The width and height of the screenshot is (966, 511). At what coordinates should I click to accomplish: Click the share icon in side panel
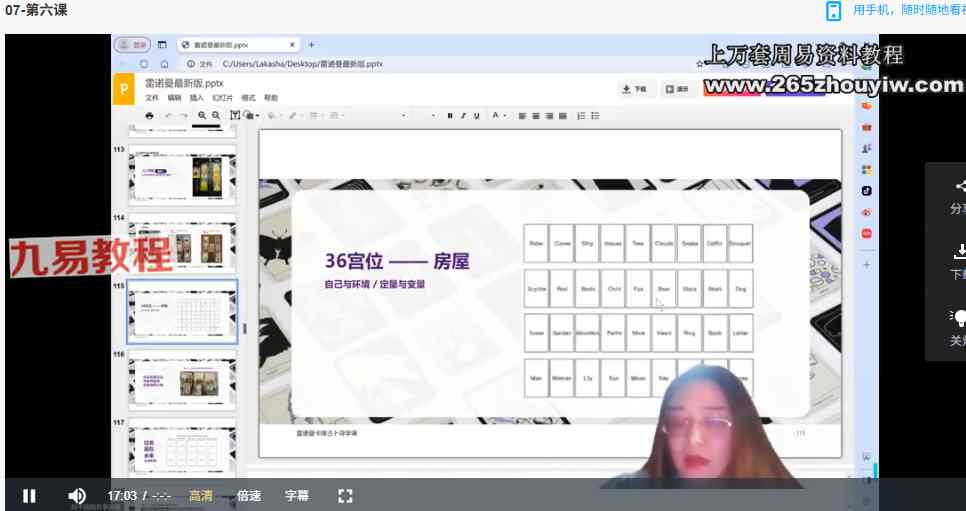(959, 187)
